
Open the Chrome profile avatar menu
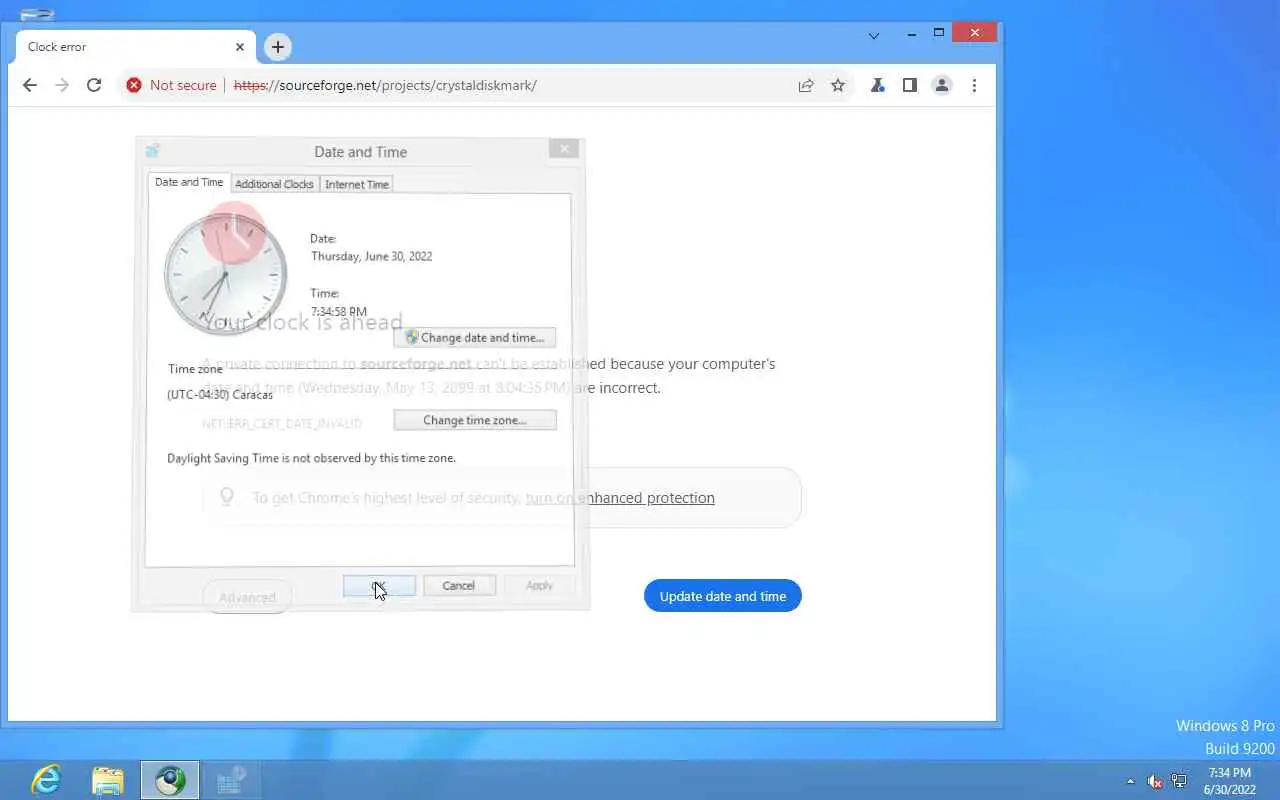click(941, 85)
